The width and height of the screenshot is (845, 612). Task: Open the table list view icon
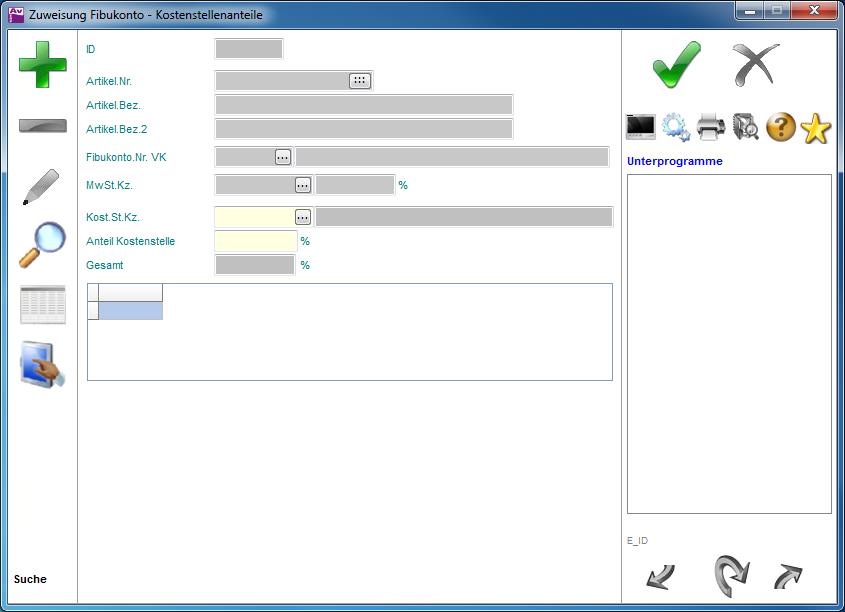click(43, 304)
